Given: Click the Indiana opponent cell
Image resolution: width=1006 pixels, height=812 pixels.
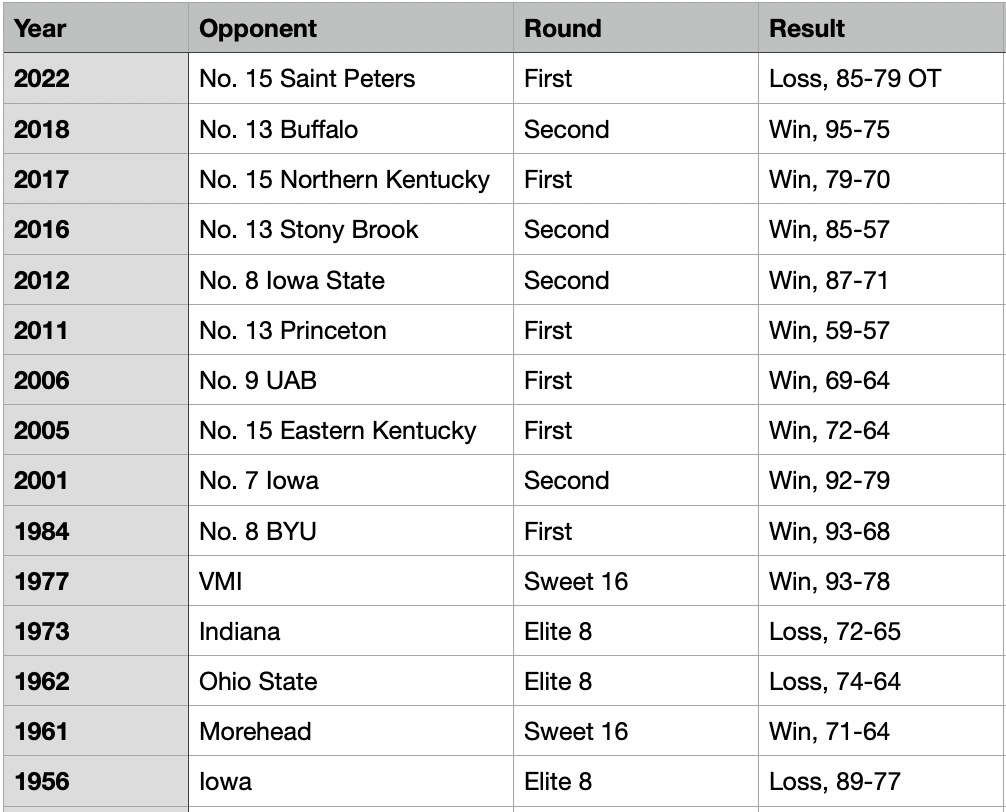Looking at the screenshot, I should pyautogui.click(x=351, y=631).
